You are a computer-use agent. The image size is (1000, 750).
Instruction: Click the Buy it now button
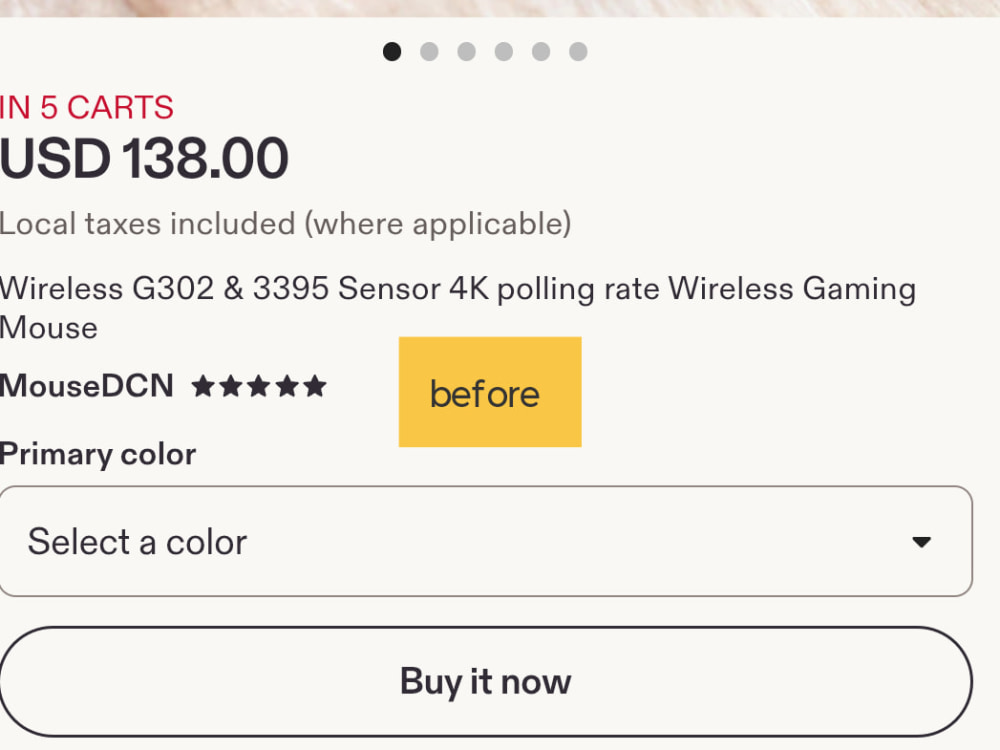[x=486, y=682]
